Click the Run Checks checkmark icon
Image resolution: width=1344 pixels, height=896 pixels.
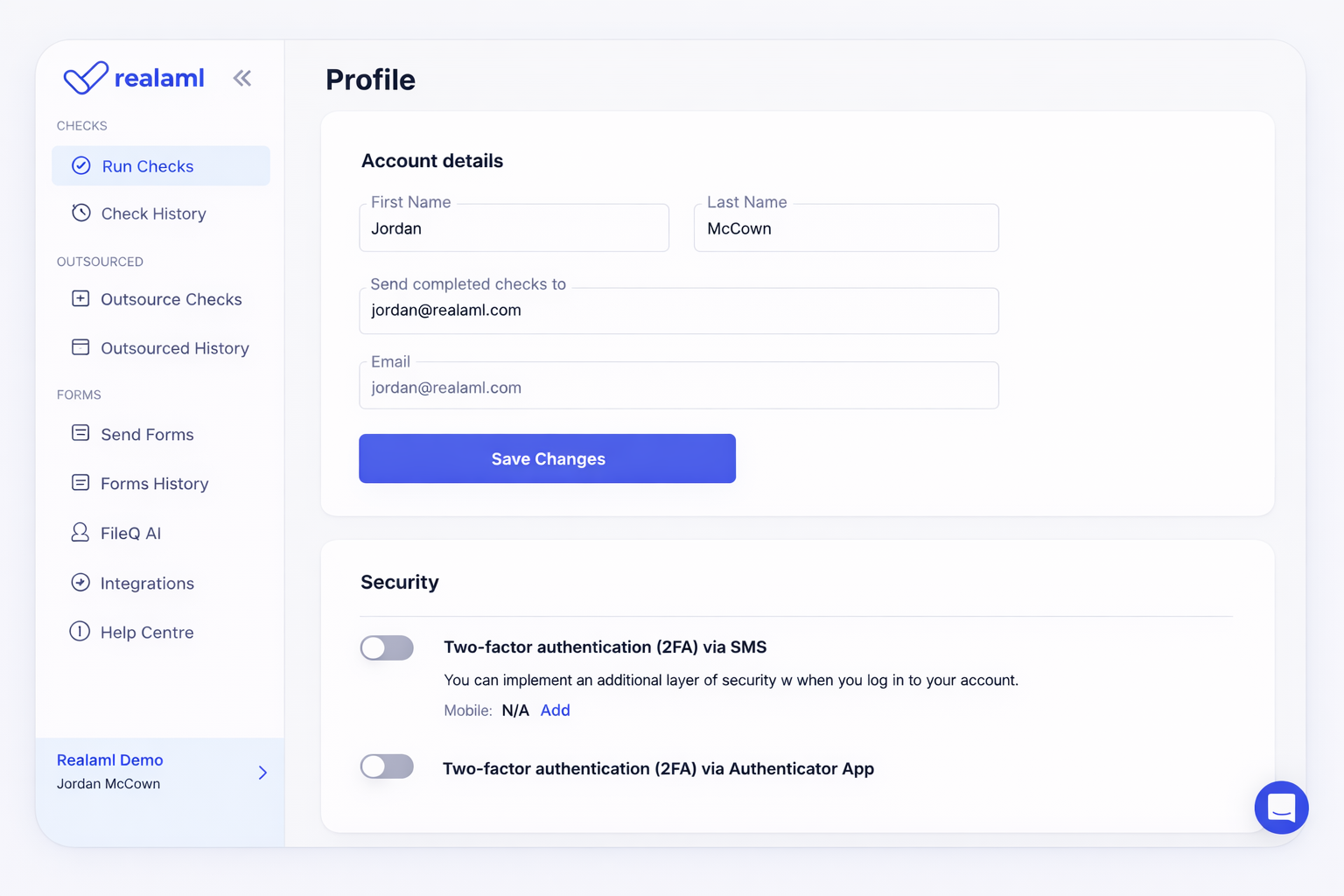click(81, 166)
